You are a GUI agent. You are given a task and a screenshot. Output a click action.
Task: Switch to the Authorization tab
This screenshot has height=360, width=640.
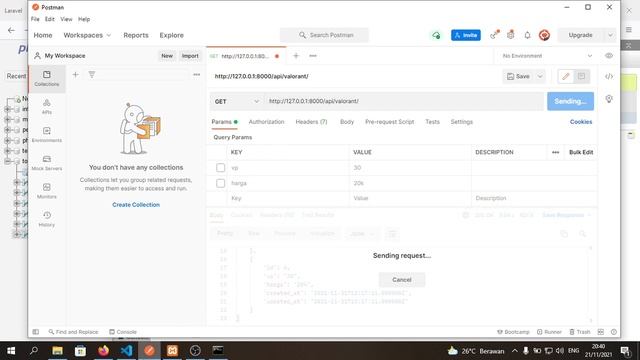pyautogui.click(x=266, y=122)
